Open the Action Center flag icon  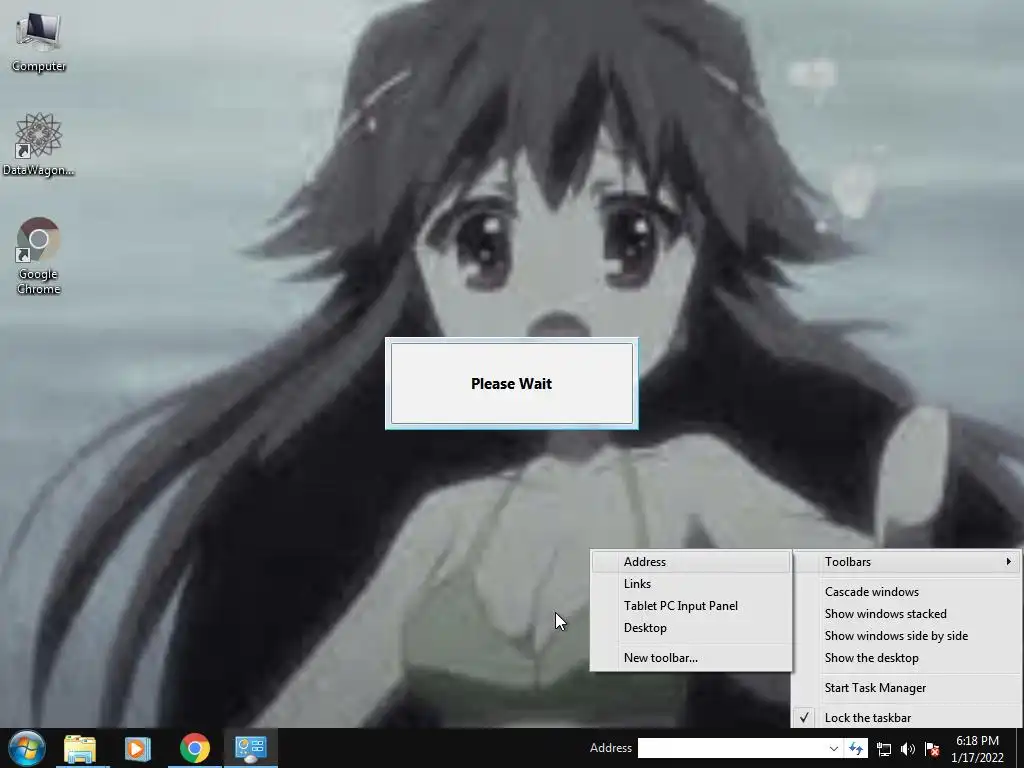[x=932, y=749]
